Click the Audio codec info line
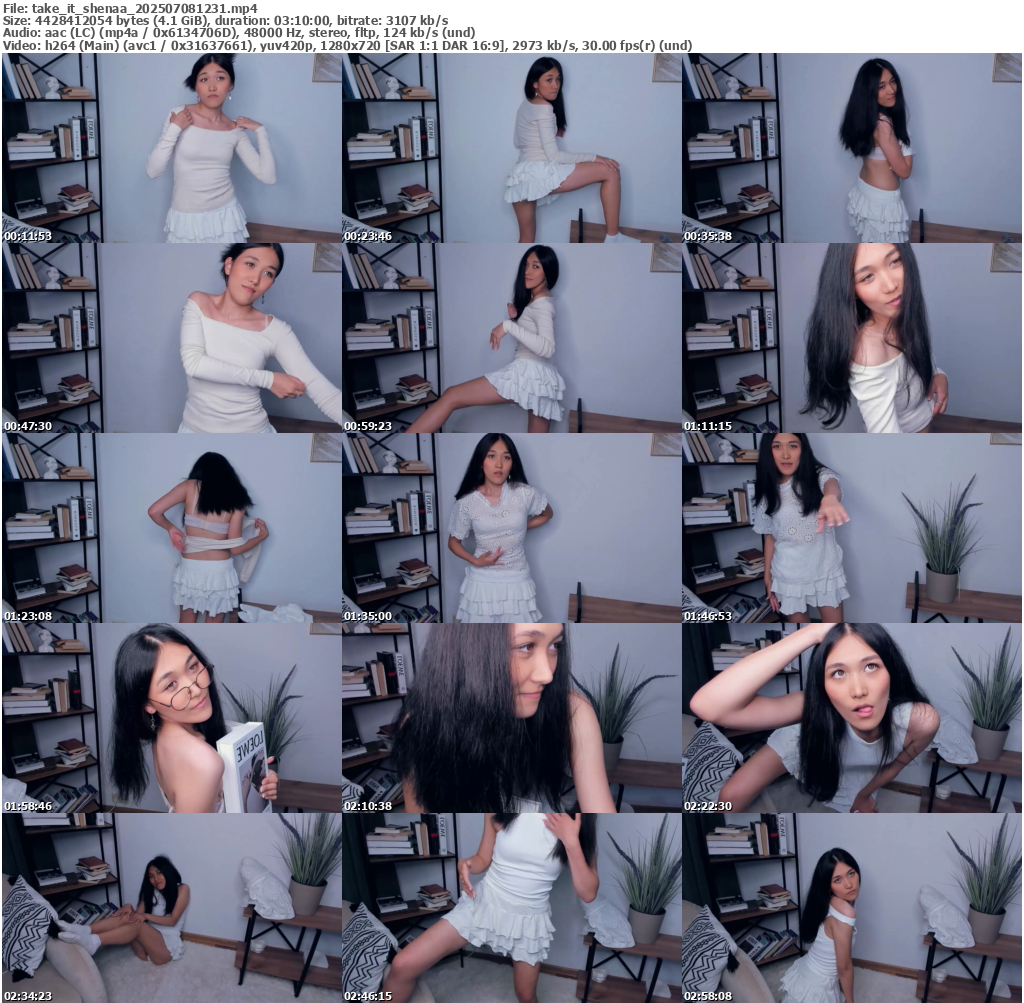Image resolution: width=1024 pixels, height=1003 pixels. 238,33
